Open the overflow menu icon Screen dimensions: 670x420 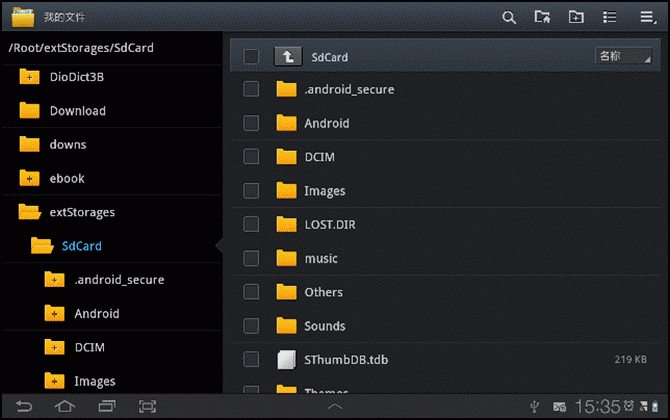pos(648,17)
